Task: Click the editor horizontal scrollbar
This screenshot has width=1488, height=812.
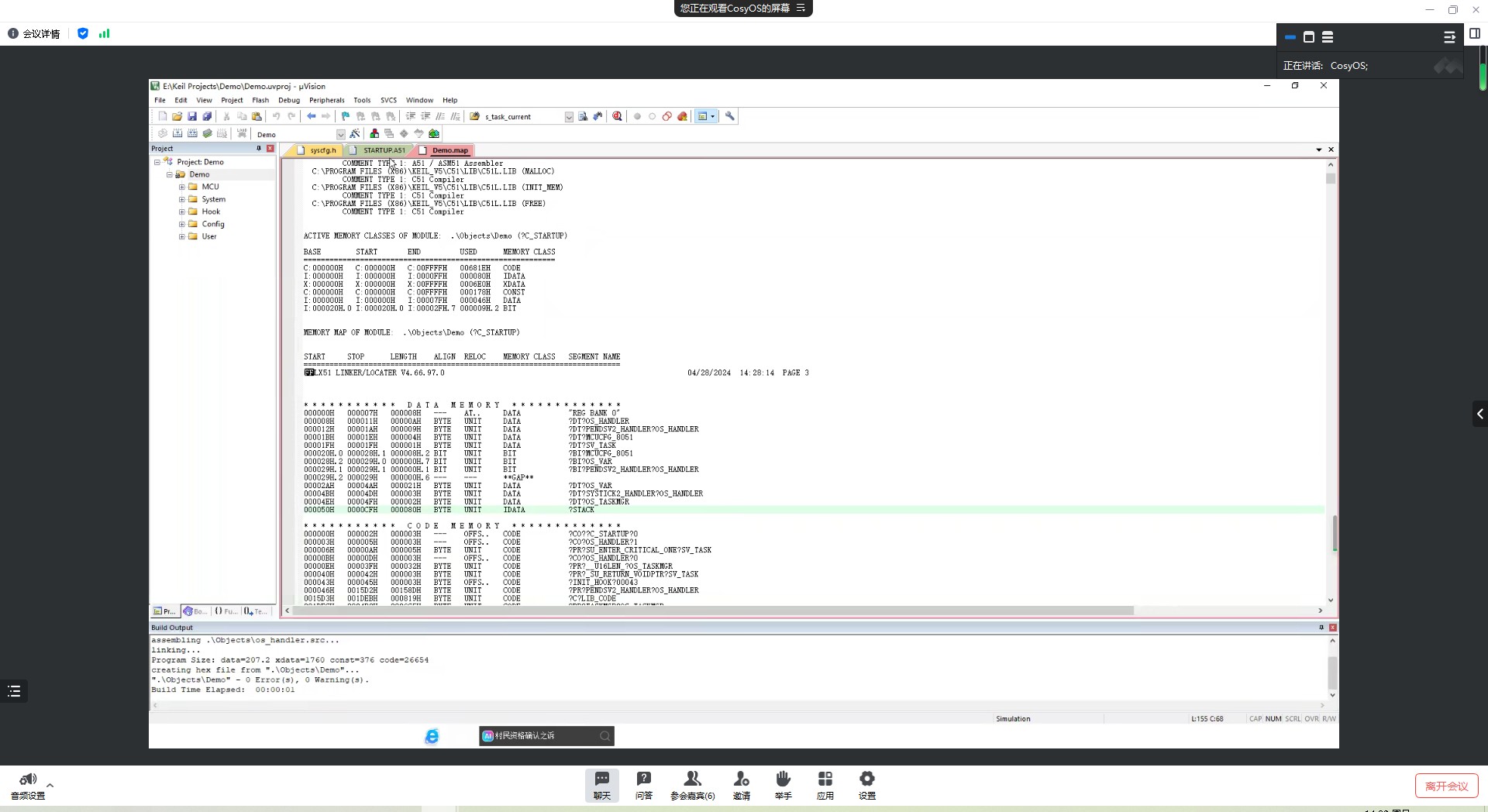Action: [x=713, y=611]
